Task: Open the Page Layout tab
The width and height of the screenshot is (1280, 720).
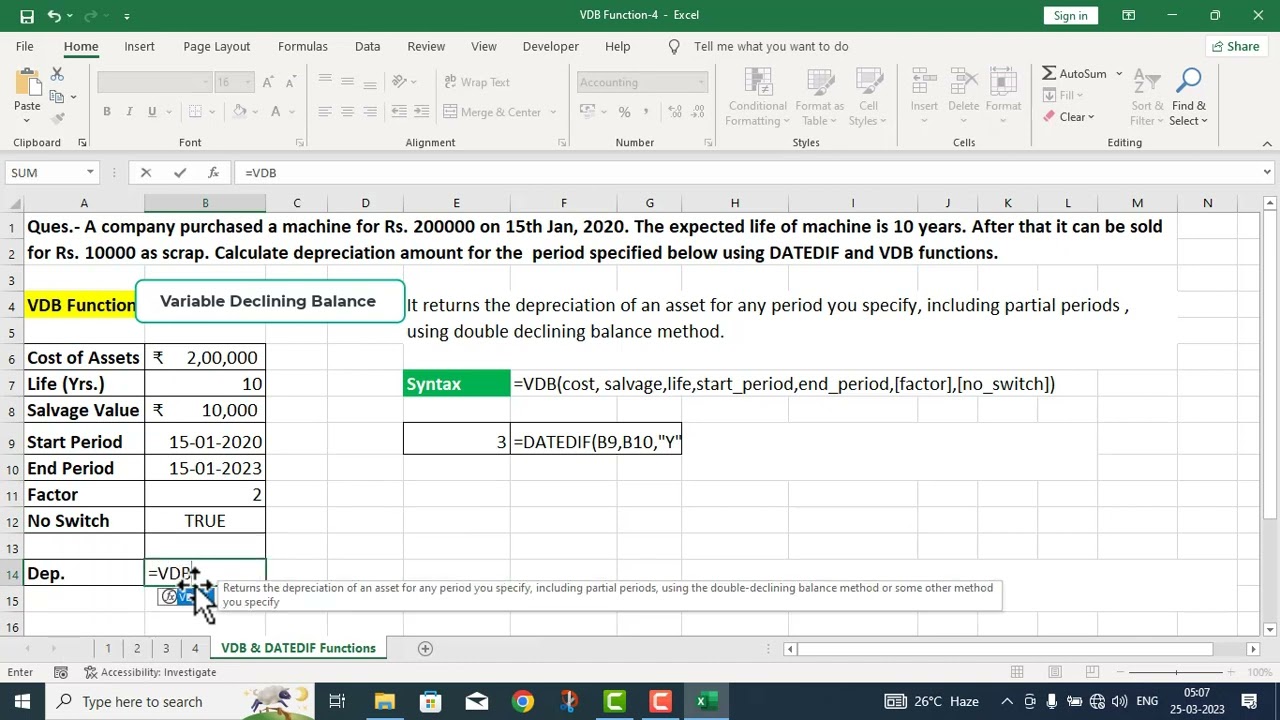Action: pyautogui.click(x=217, y=46)
